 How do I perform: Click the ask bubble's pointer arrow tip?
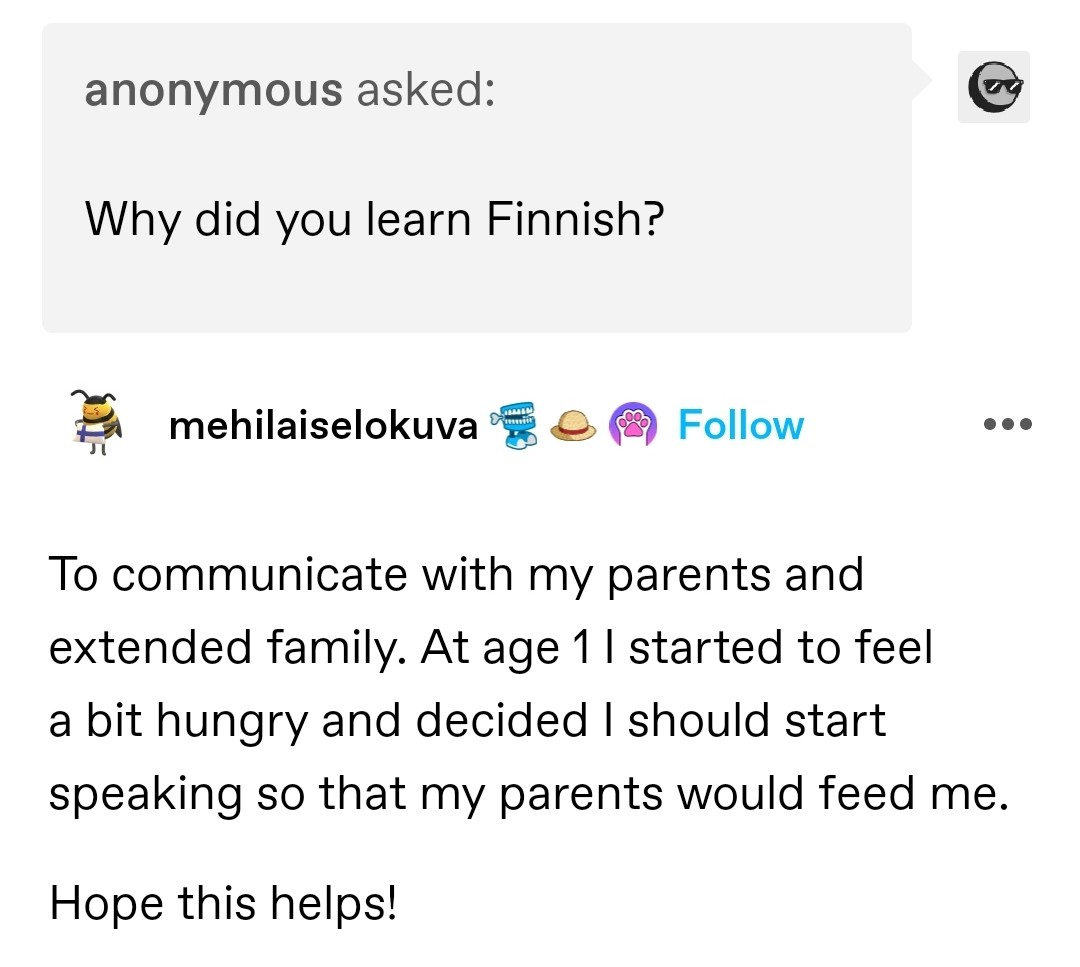tap(928, 75)
